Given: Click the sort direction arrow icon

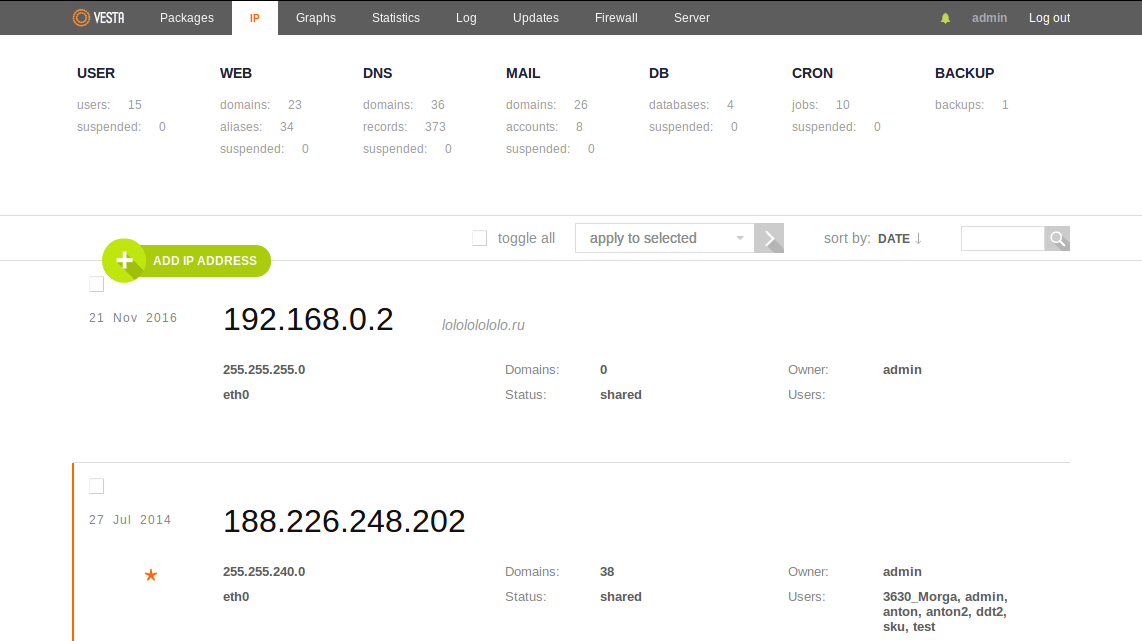Looking at the screenshot, I should (918, 238).
